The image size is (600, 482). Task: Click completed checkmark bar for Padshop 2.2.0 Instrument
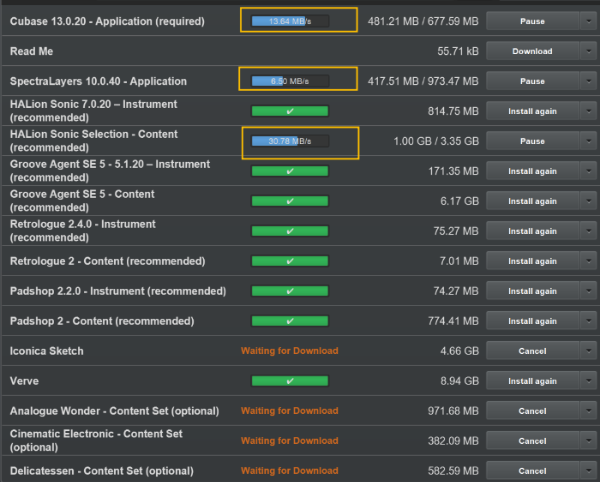point(290,291)
